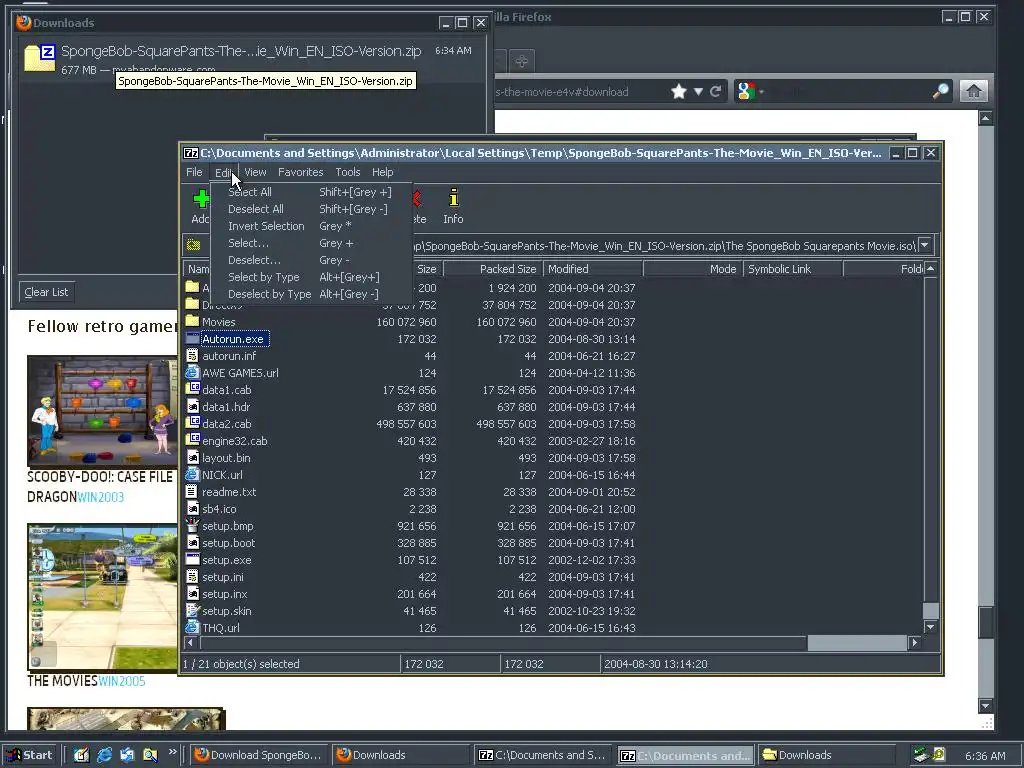The width and height of the screenshot is (1024, 768).
Task: Choose Select All from Edit menu
Action: point(310,192)
